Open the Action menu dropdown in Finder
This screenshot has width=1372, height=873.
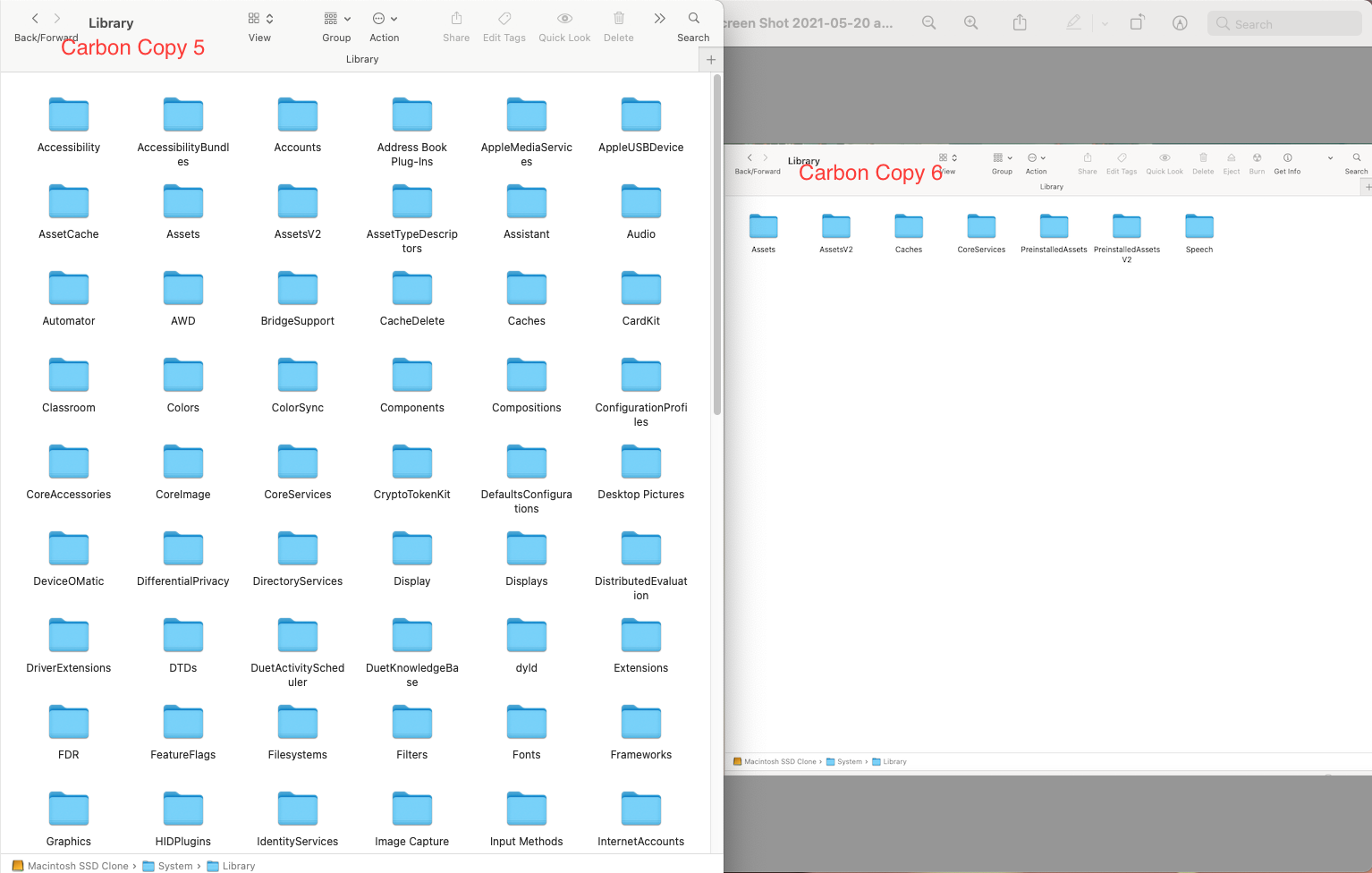pyautogui.click(x=385, y=18)
